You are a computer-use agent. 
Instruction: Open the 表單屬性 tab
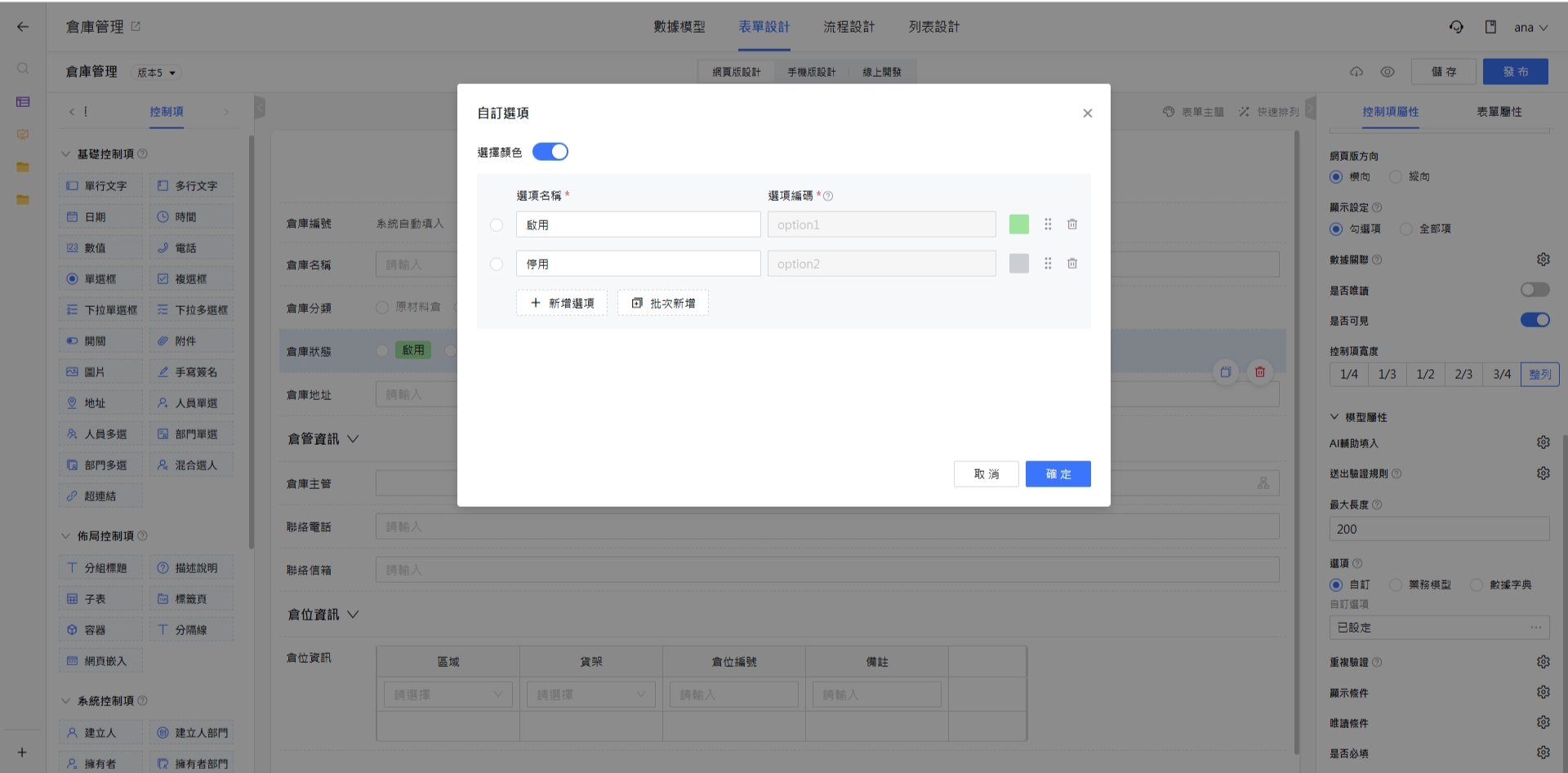pyautogui.click(x=1499, y=112)
